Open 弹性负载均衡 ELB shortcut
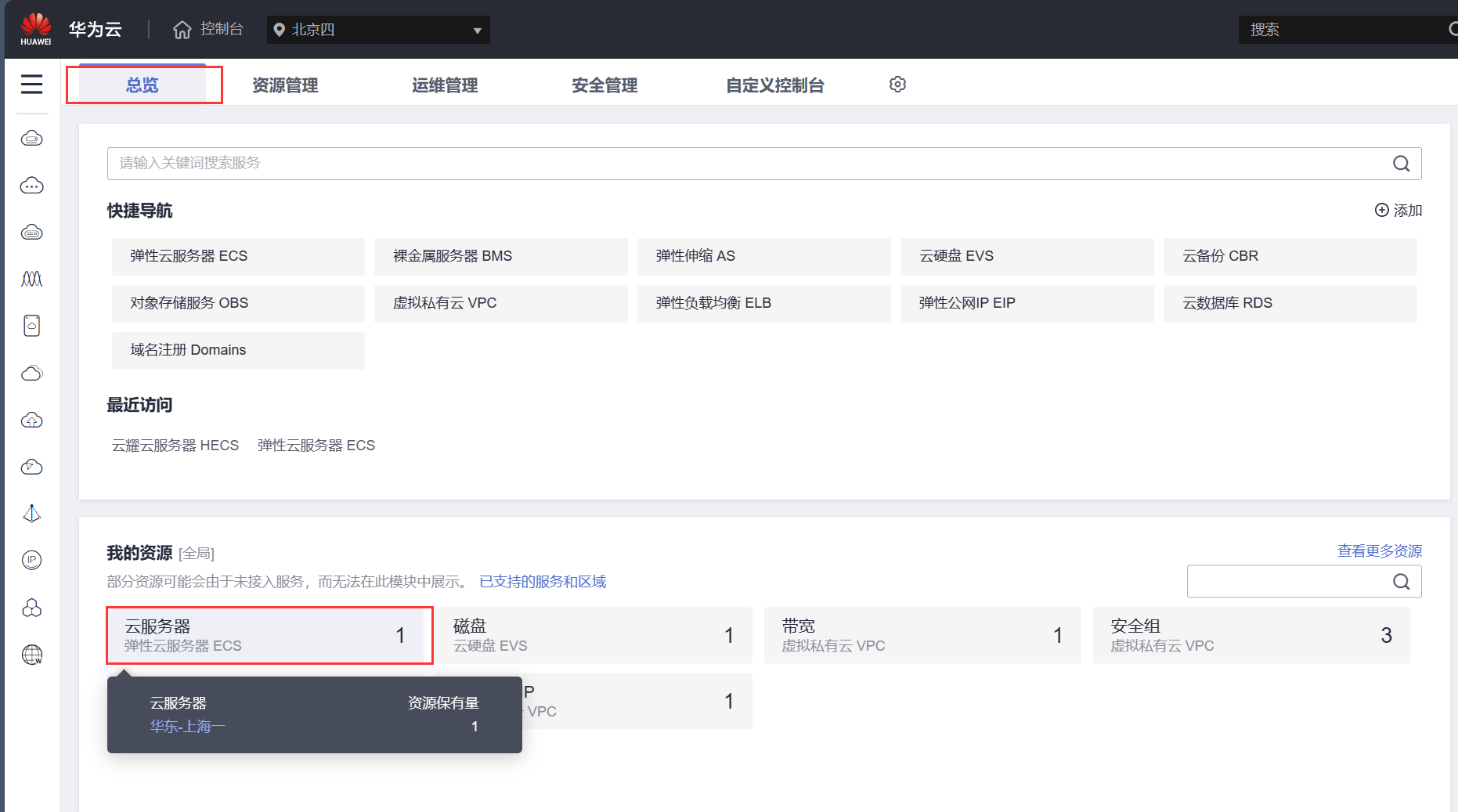 764,303
